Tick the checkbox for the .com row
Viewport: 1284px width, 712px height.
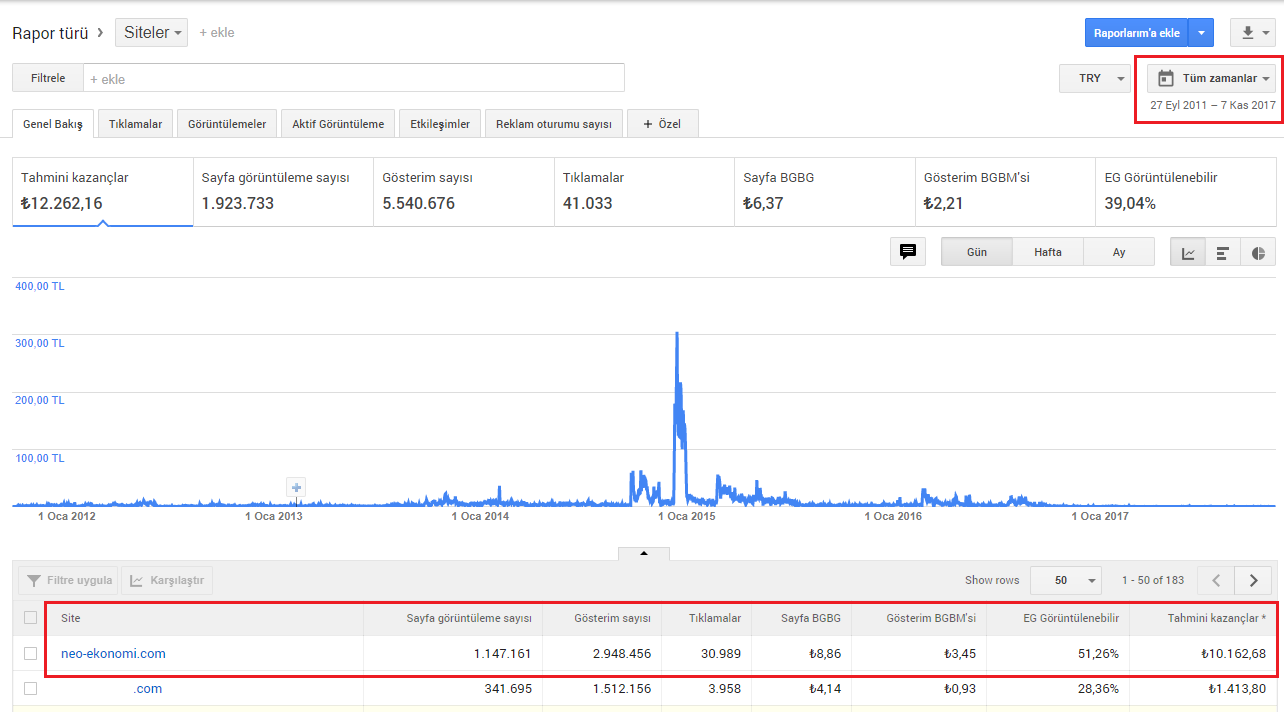point(30,689)
